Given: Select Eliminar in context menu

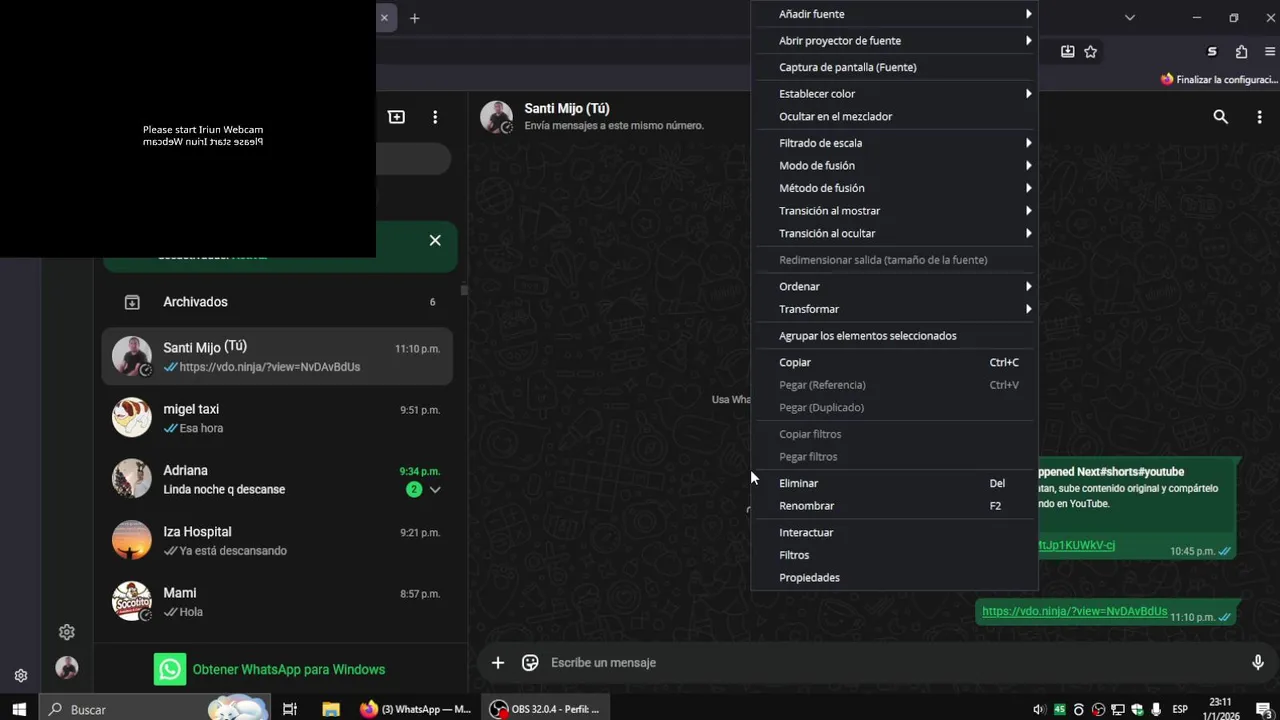Looking at the screenshot, I should point(894,484).
